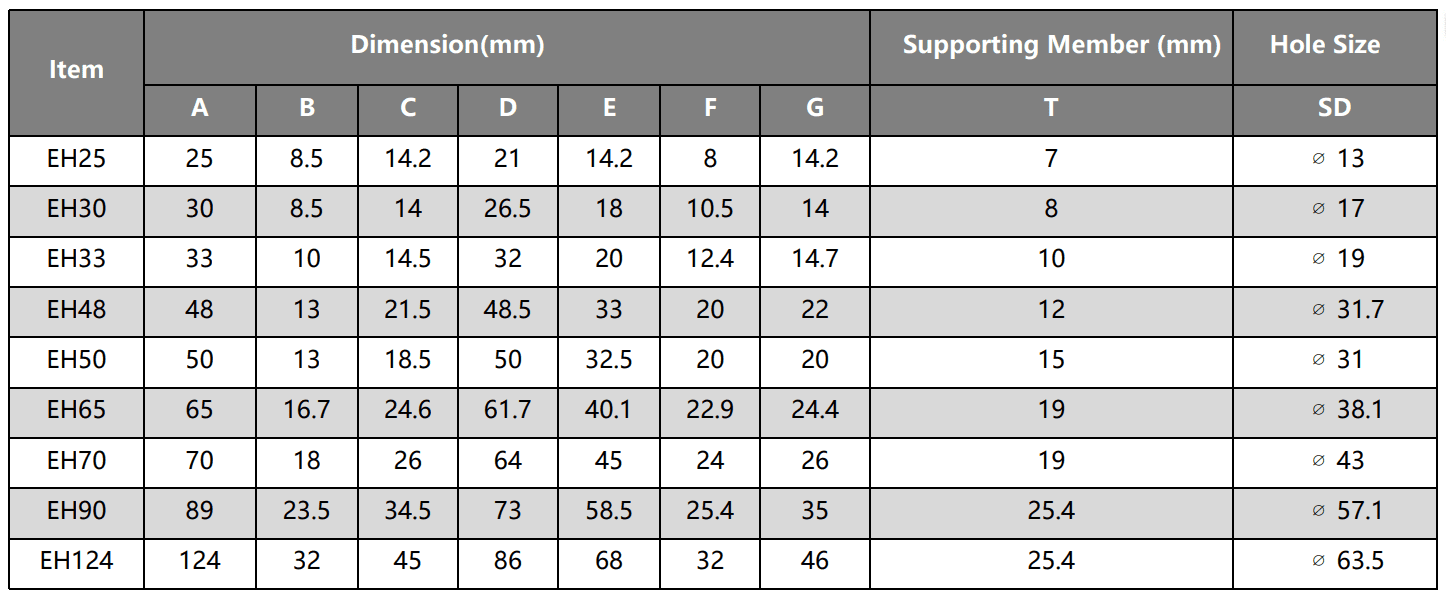This screenshot has height=598, width=1446.
Task: Click the EH25 item cell
Action: coord(76,159)
